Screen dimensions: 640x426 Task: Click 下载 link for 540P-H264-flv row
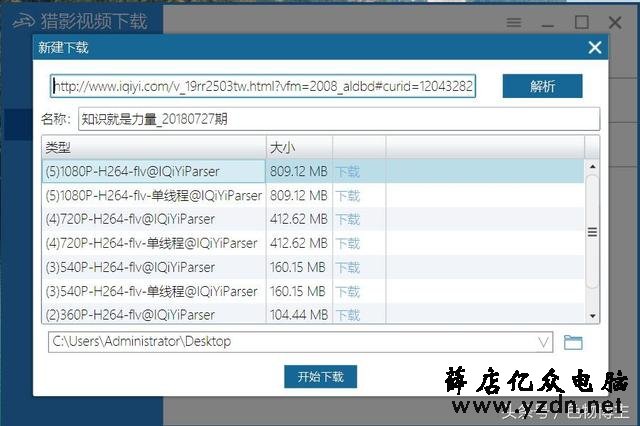point(348,268)
